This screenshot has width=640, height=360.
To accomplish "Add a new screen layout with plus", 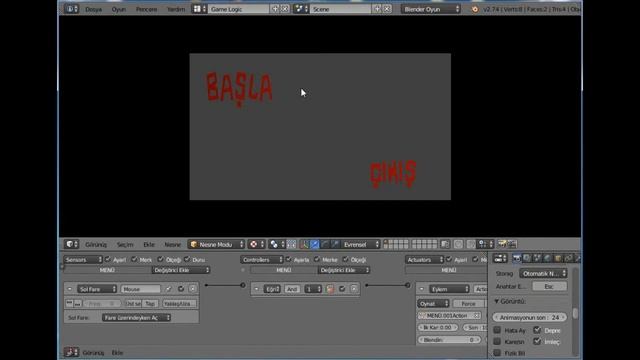I will [275, 9].
